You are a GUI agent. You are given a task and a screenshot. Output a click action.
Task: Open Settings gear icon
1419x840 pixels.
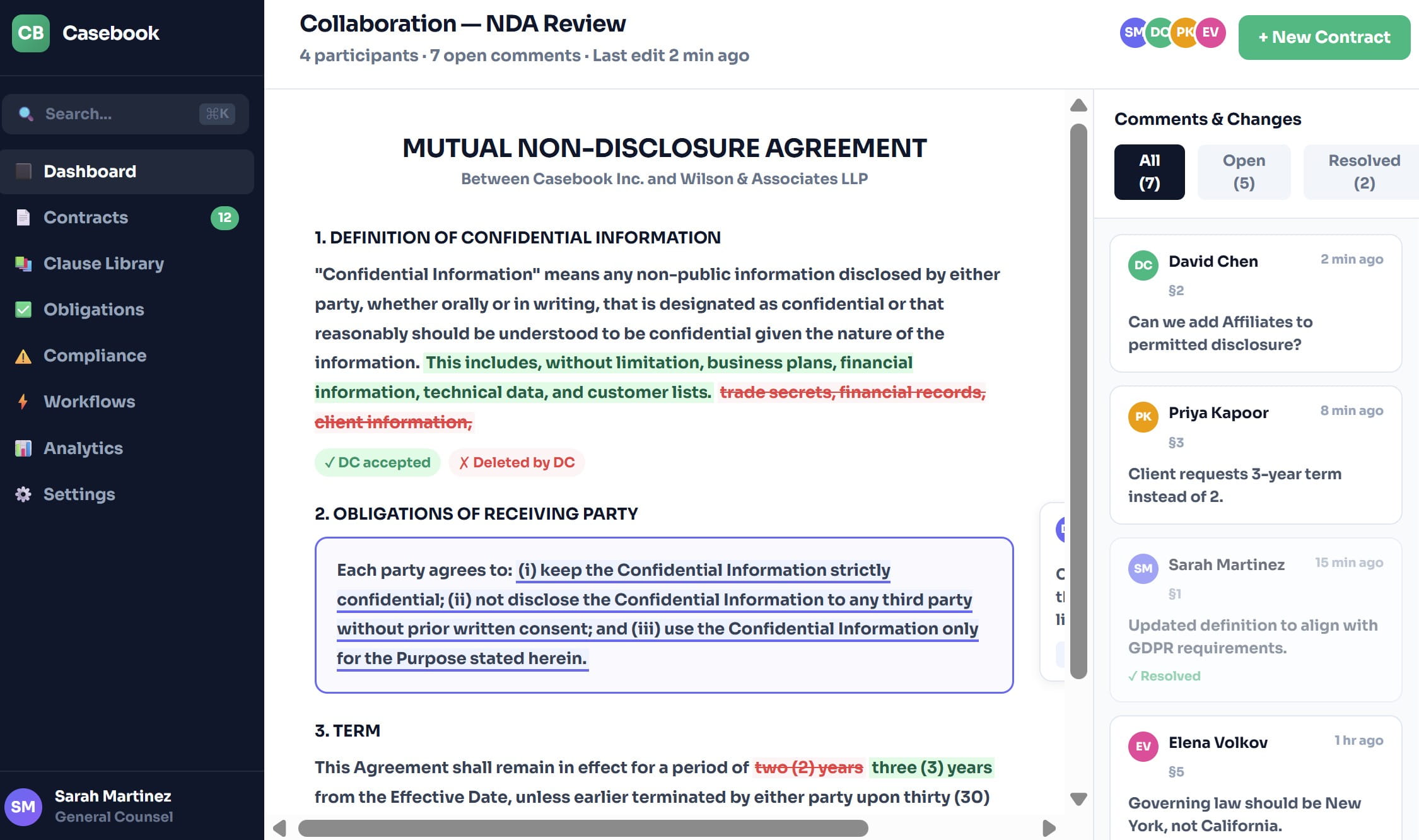23,494
